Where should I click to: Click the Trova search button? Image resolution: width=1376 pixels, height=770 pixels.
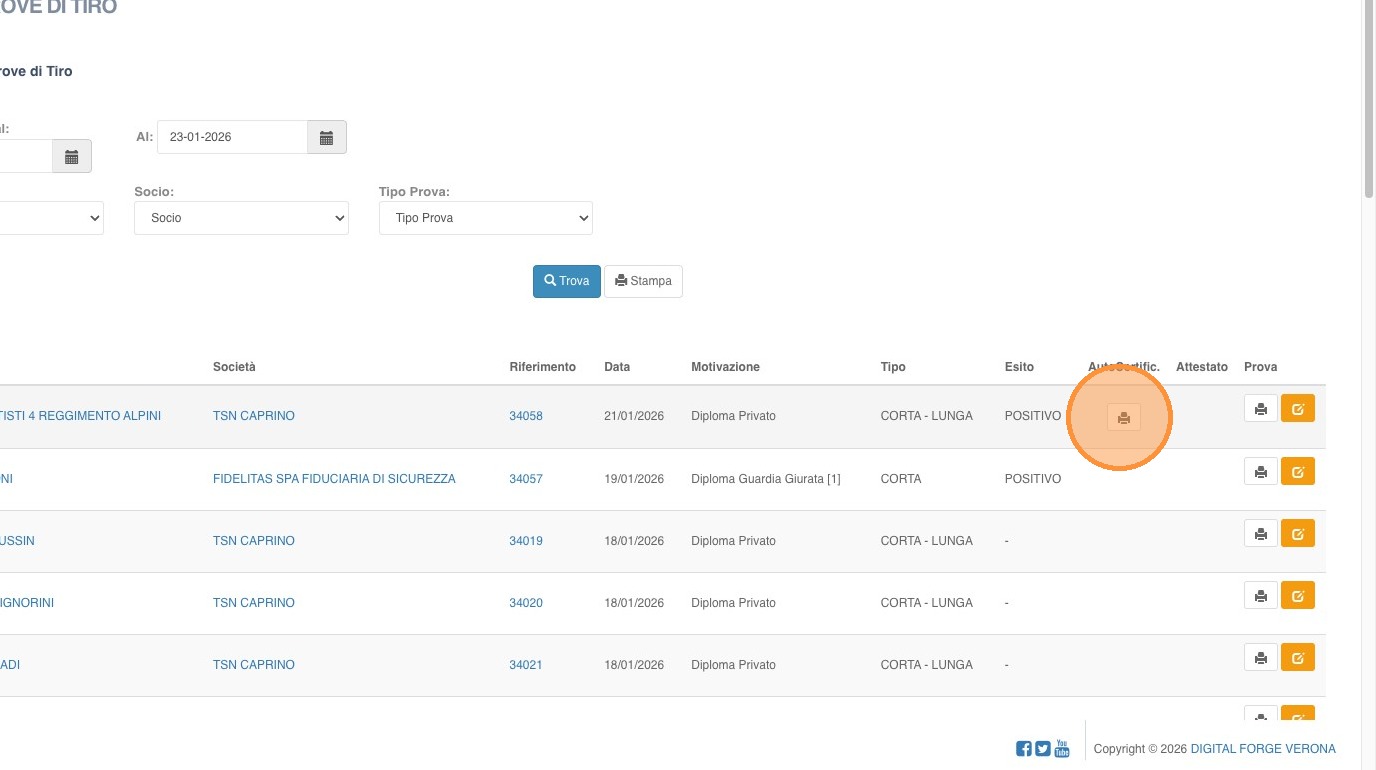pyautogui.click(x=567, y=281)
